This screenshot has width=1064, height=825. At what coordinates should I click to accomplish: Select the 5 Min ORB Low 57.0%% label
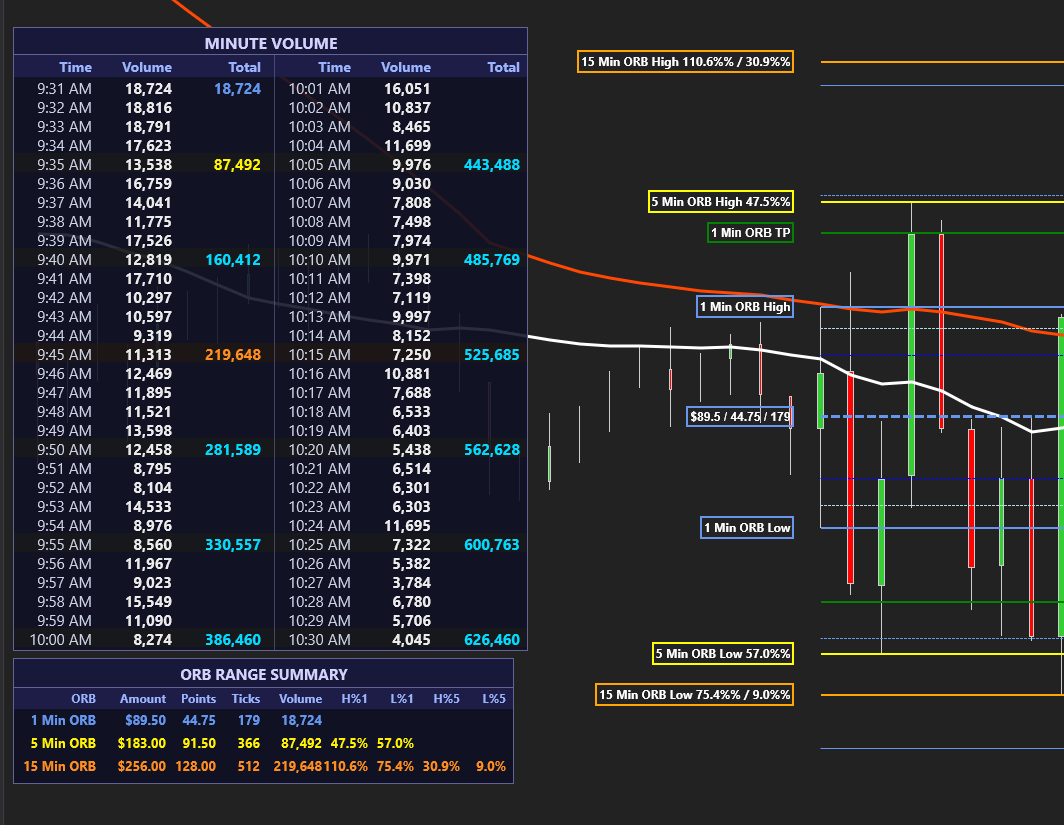pos(723,653)
